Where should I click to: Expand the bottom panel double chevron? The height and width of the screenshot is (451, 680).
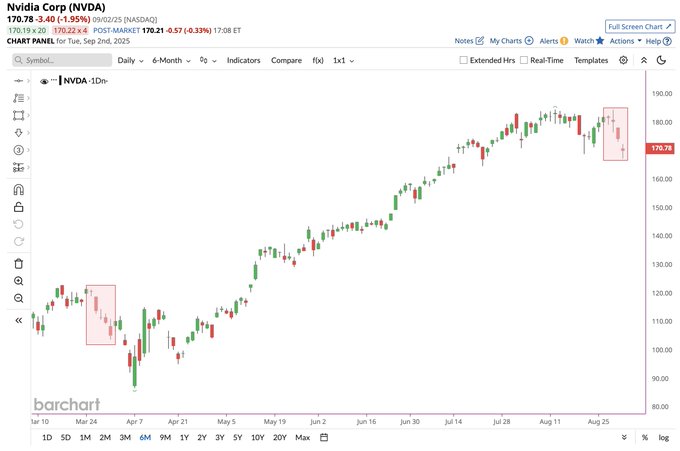[624, 437]
